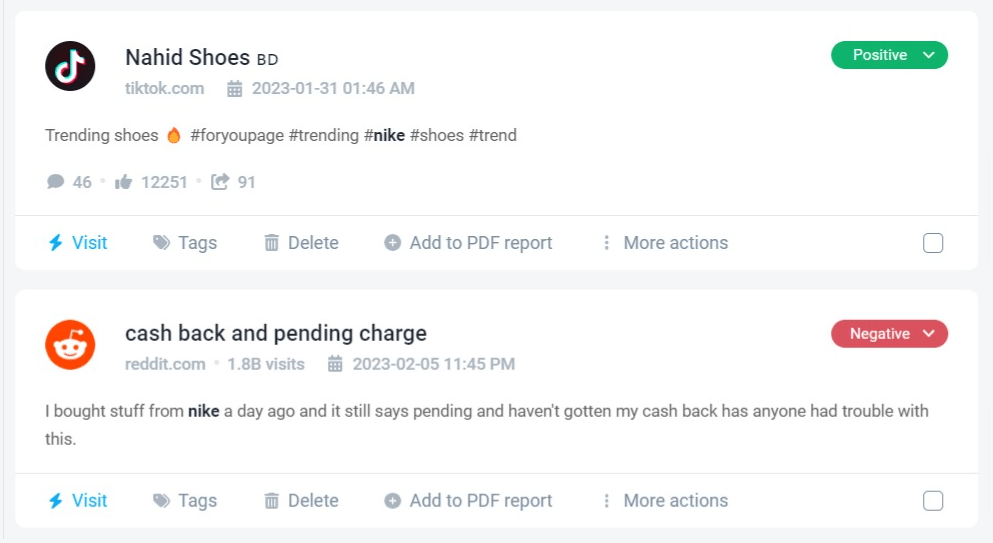Click the trash Delete icon on Nahid Shoes post
Image resolution: width=993 pixels, height=543 pixels.
pyautogui.click(x=271, y=243)
